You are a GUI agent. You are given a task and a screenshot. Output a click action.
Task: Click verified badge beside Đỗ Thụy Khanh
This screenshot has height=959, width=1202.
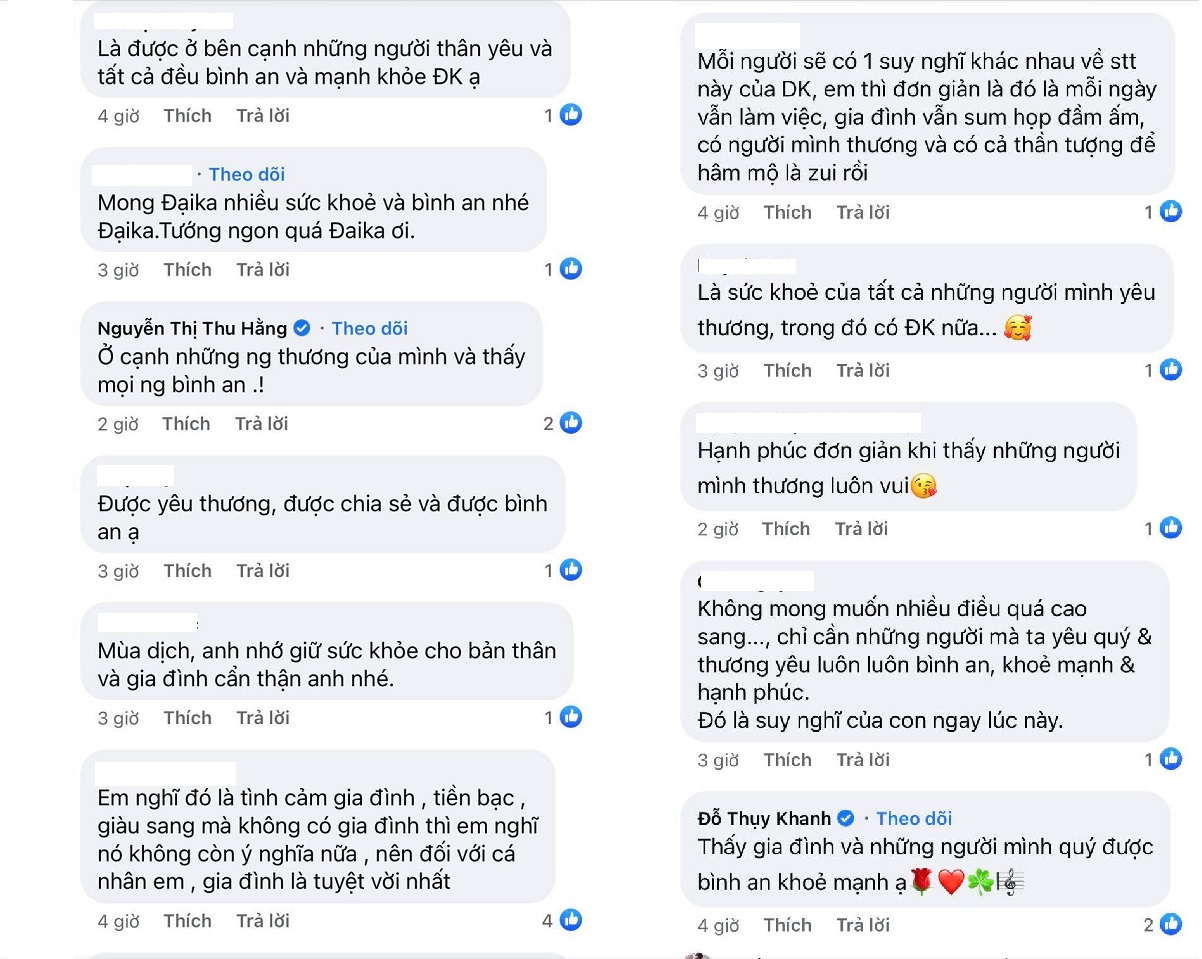point(846,818)
